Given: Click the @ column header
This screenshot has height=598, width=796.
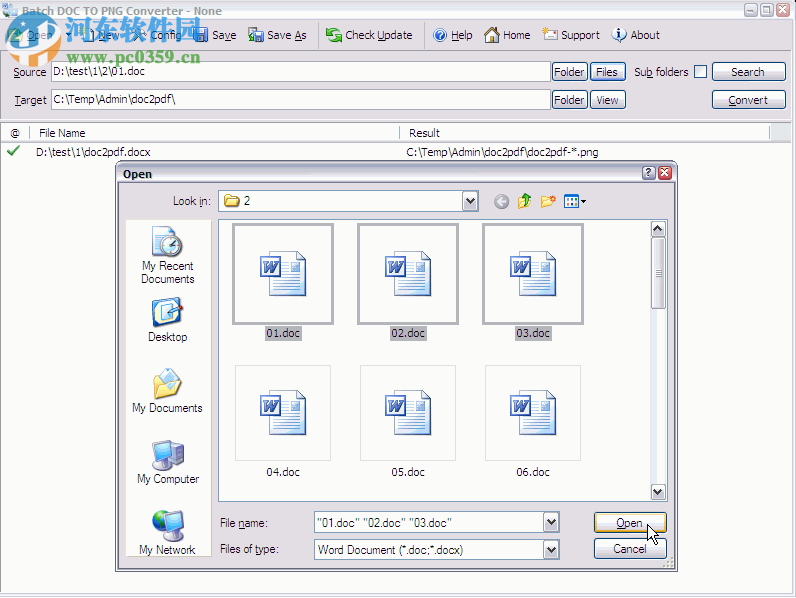Looking at the screenshot, I should pos(15,133).
